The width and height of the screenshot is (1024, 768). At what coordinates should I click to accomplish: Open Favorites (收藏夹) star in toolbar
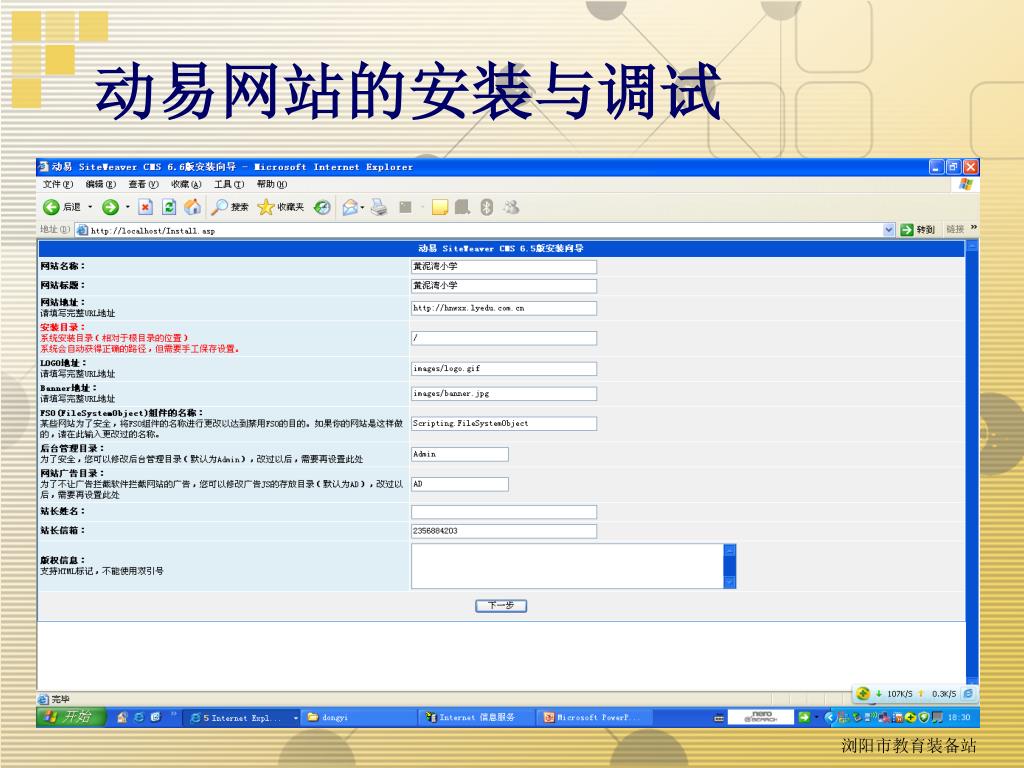click(281, 207)
